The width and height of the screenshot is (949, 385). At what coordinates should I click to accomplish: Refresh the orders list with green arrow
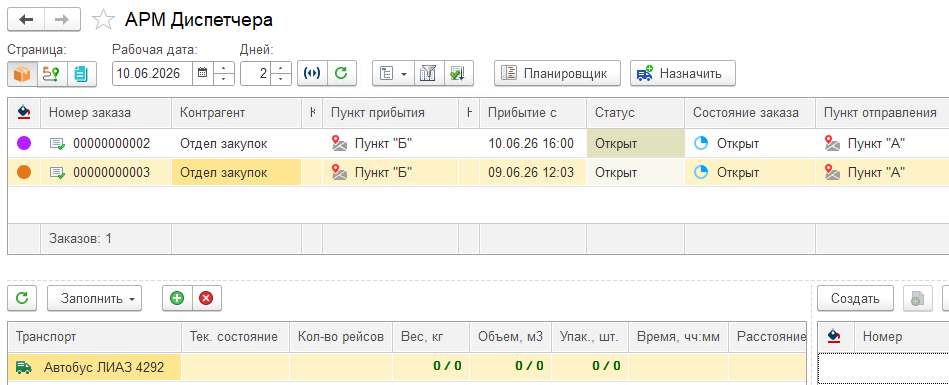pyautogui.click(x=341, y=74)
